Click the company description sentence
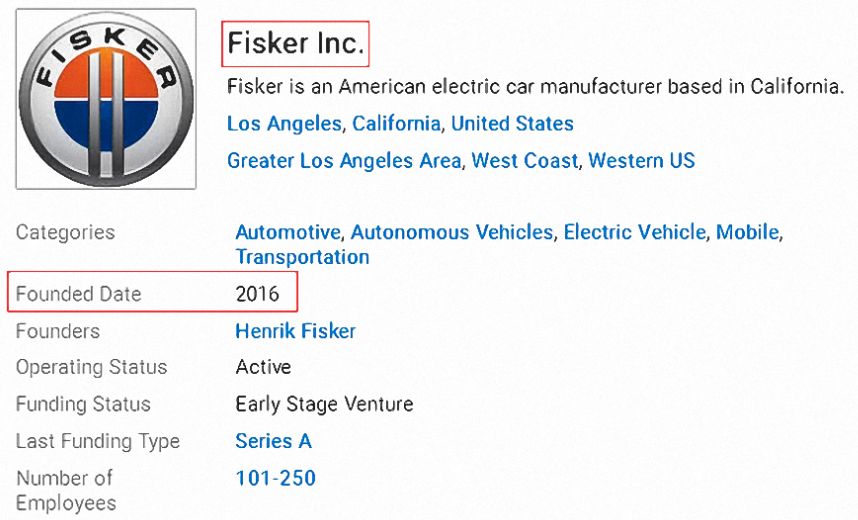 tap(536, 86)
